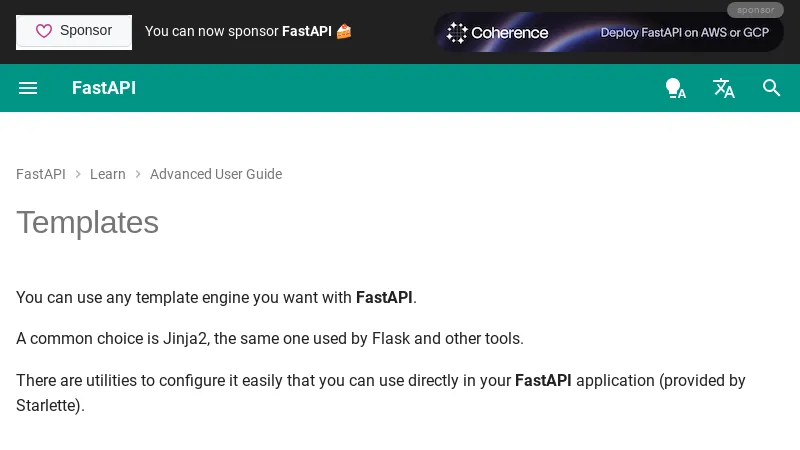800x450 pixels.
Task: Open the Learn breadcrumb
Action: (x=108, y=174)
